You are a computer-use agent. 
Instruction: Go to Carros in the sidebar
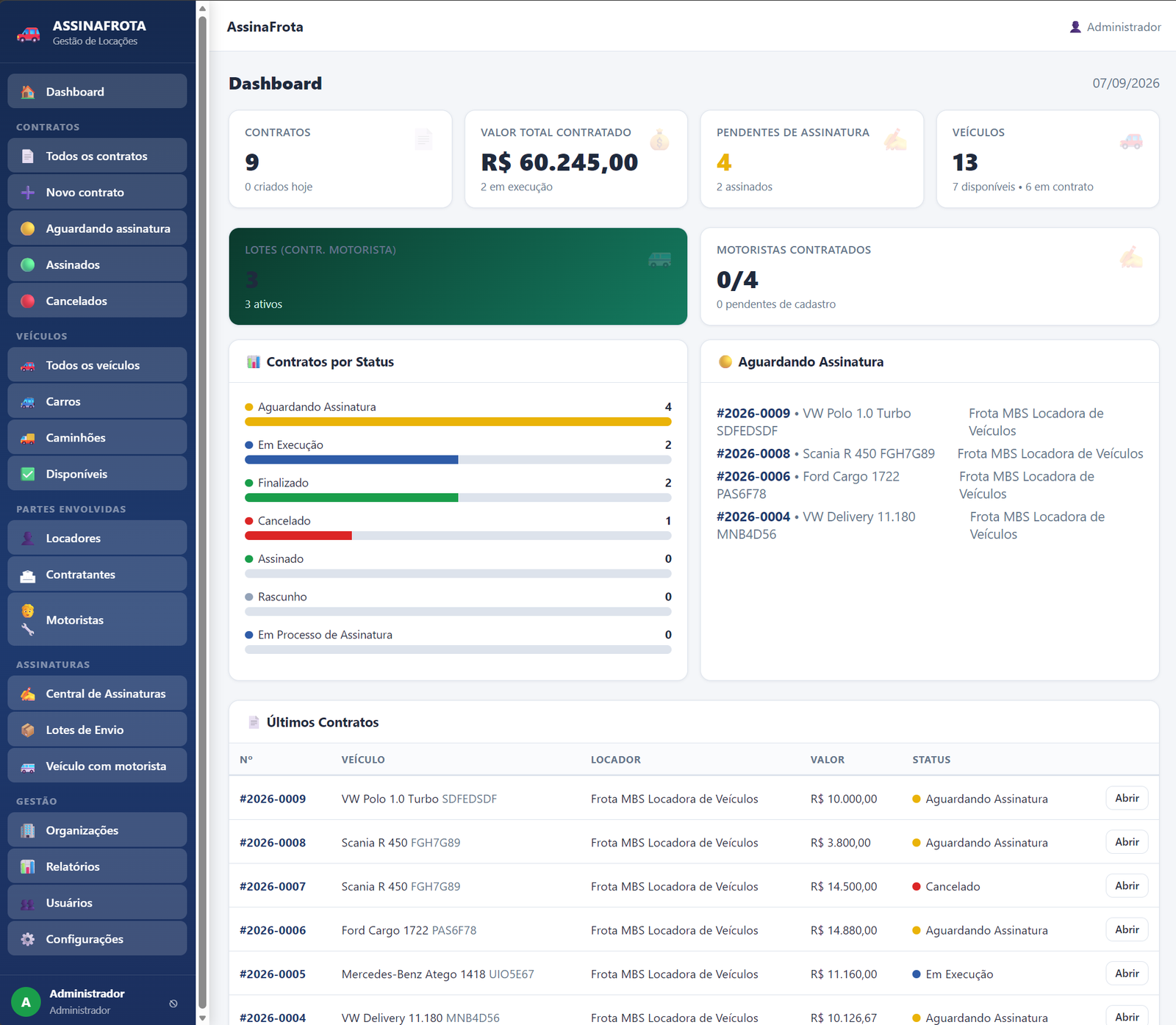97,401
